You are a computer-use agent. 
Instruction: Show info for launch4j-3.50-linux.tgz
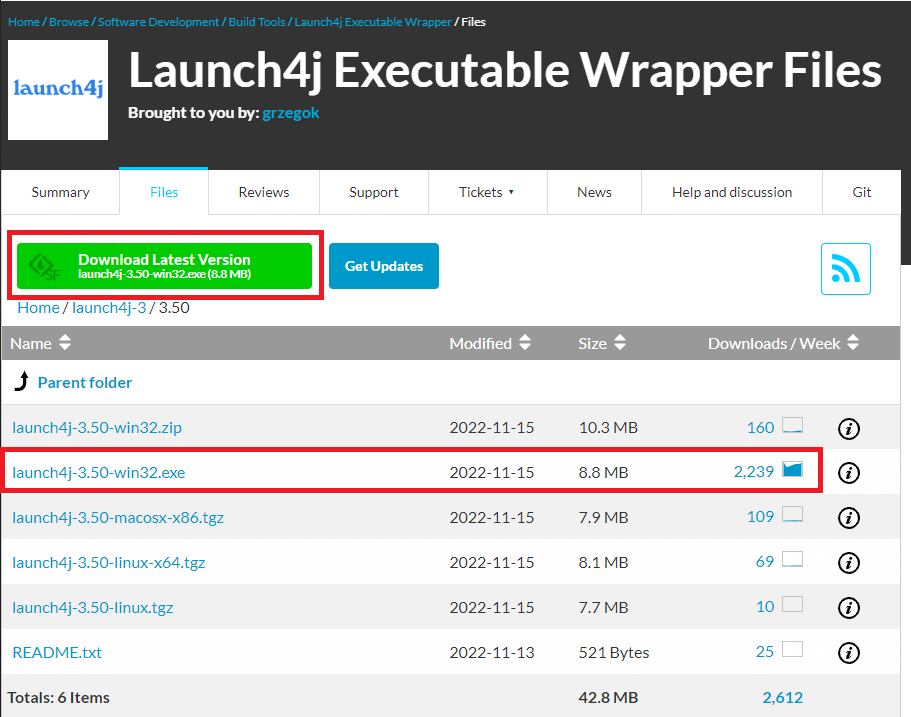pyautogui.click(x=849, y=608)
